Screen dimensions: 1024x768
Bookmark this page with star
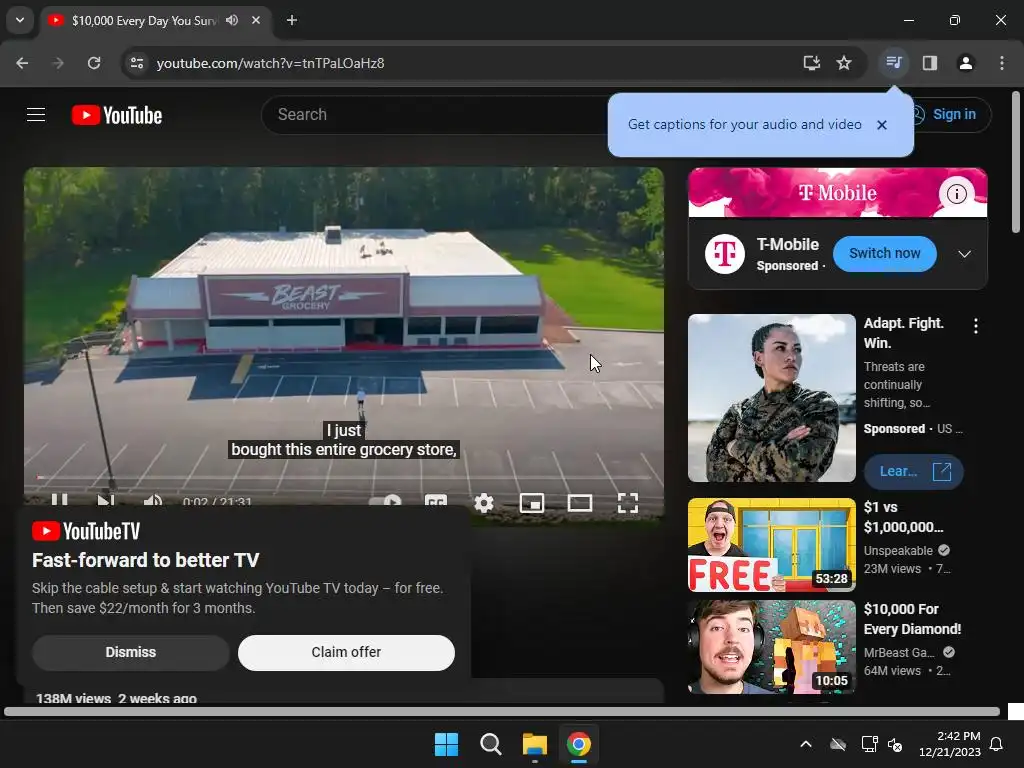844,63
